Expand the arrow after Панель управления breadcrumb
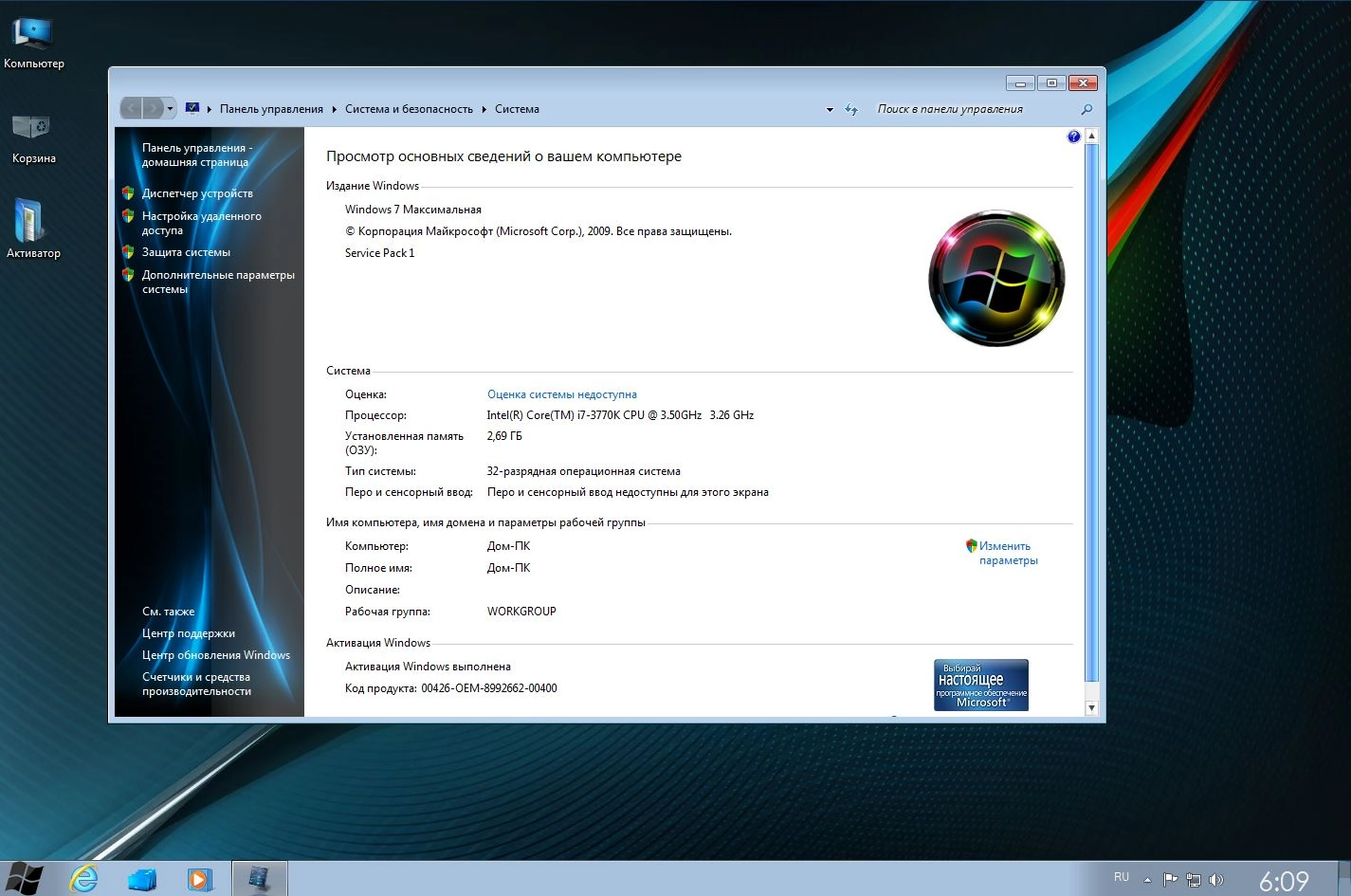This screenshot has width=1351, height=896. tap(334, 109)
